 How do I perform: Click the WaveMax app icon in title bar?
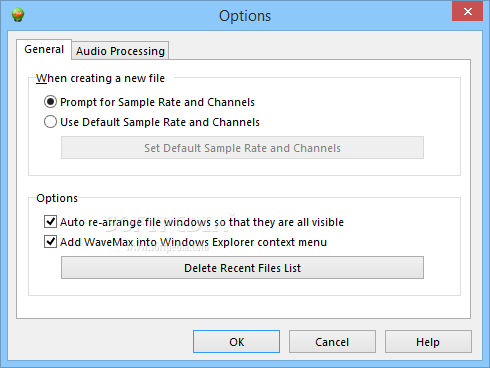pyautogui.click(x=18, y=15)
